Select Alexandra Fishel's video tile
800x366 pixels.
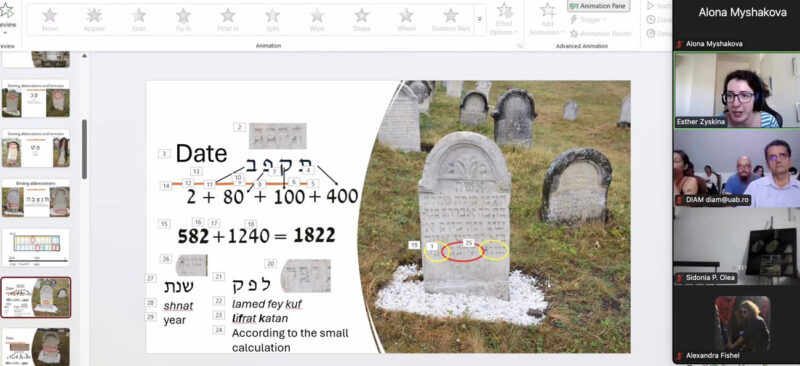tap(737, 324)
